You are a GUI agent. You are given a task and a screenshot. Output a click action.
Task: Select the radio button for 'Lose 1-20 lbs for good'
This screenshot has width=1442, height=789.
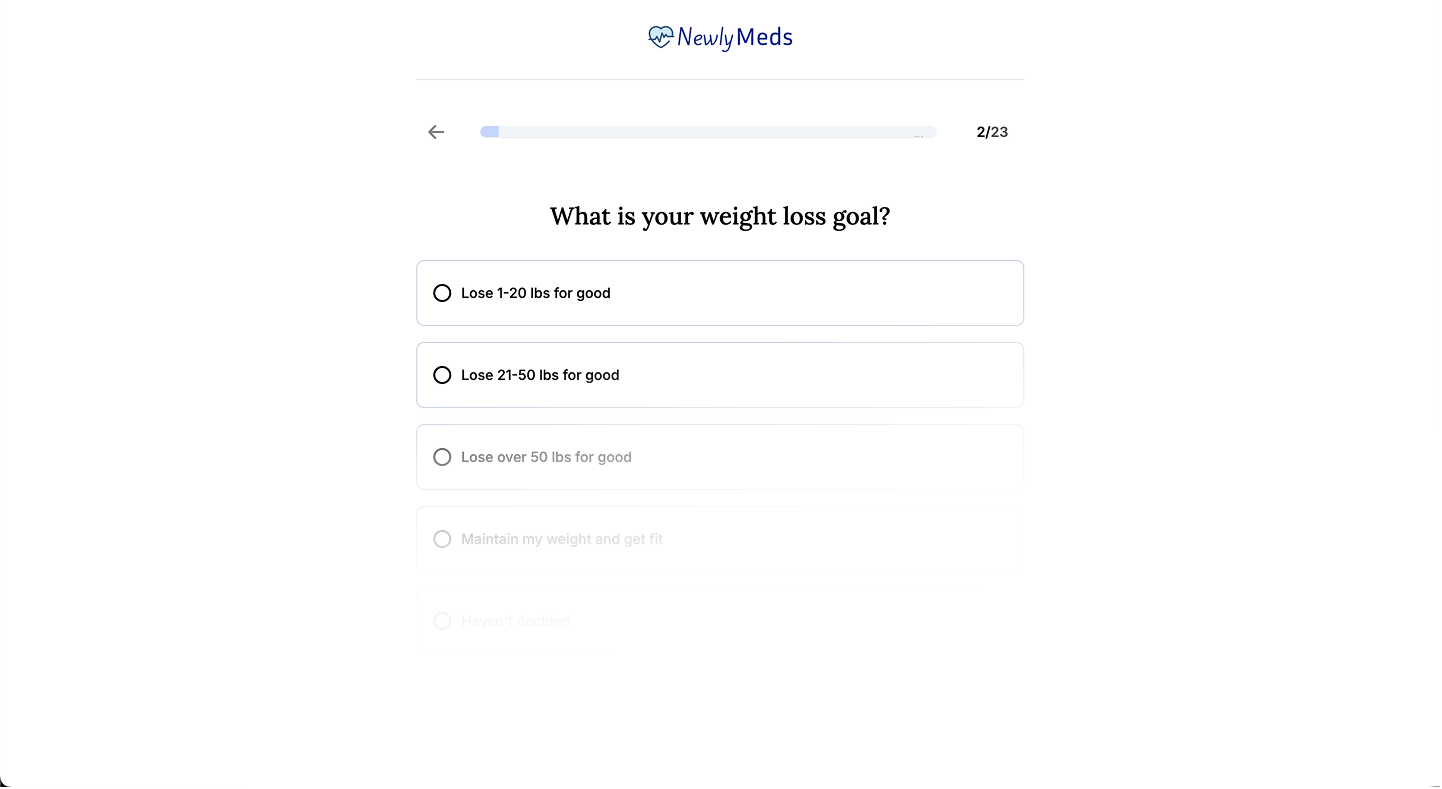pos(442,293)
